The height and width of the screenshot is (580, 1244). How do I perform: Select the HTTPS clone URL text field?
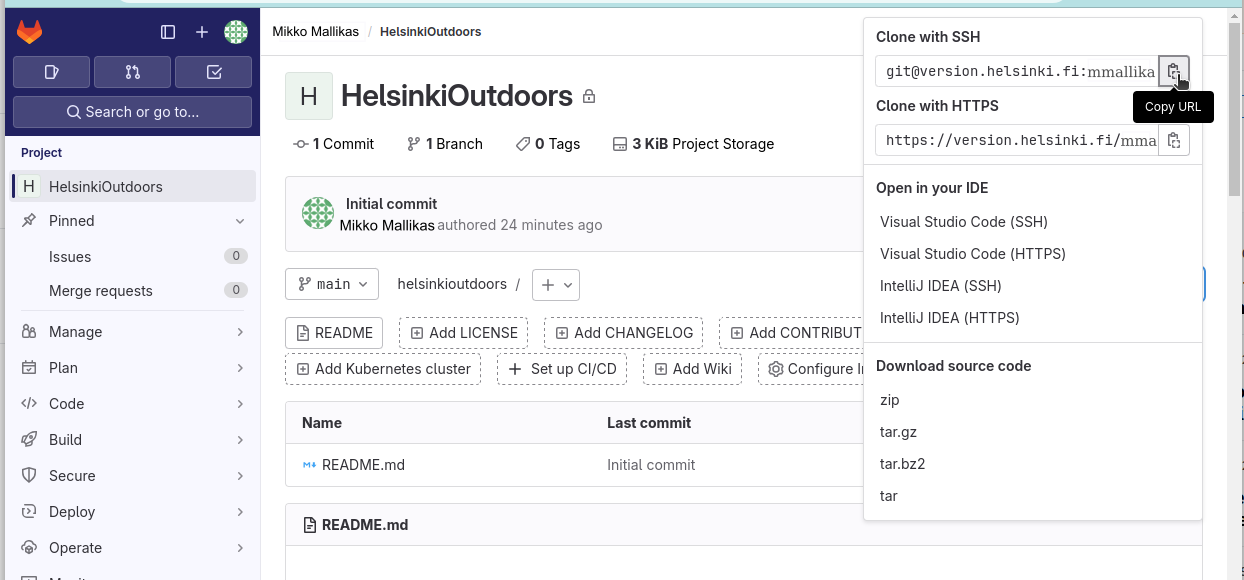[x=1017, y=140]
